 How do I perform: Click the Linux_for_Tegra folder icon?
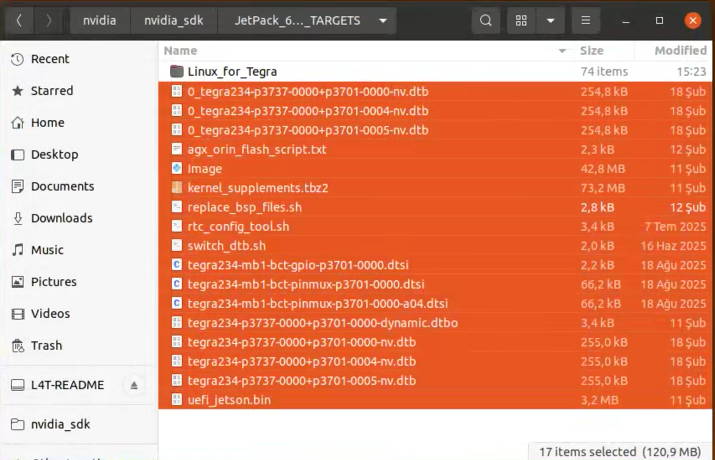click(176, 71)
